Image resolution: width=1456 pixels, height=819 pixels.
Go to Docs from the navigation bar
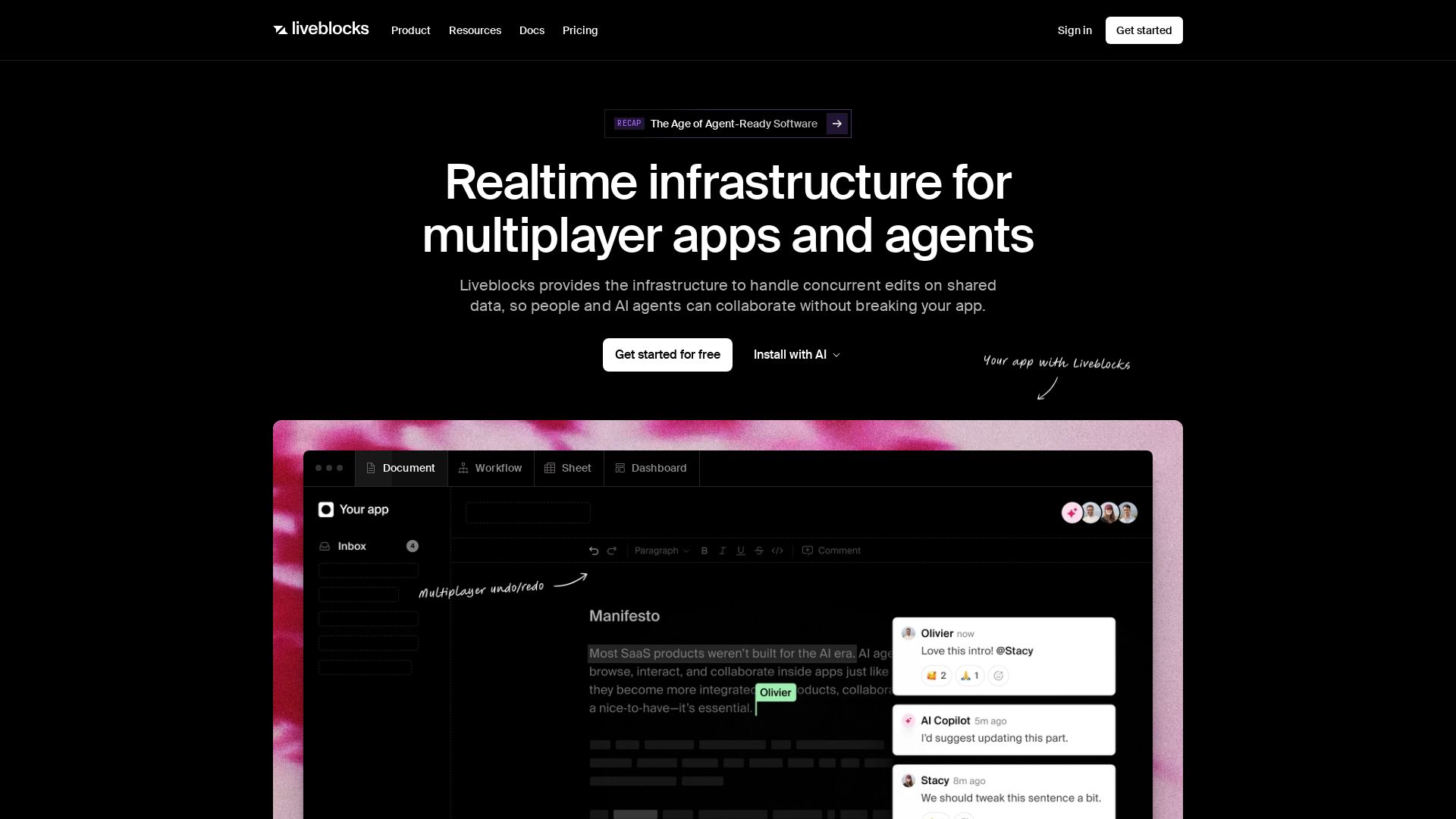(x=532, y=30)
